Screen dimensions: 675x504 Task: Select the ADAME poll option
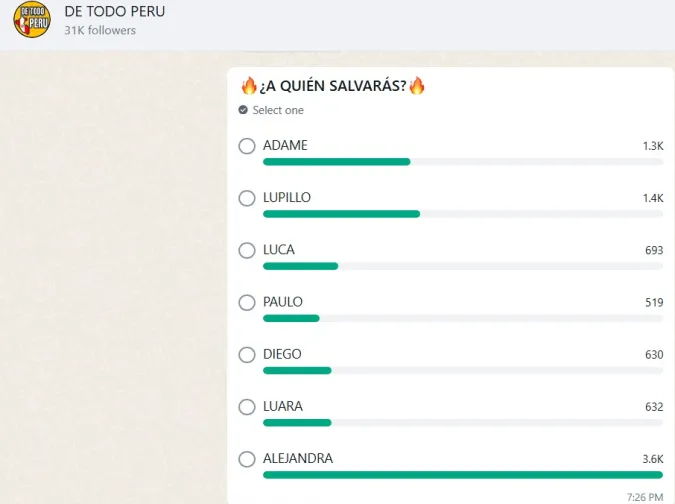[247, 147]
